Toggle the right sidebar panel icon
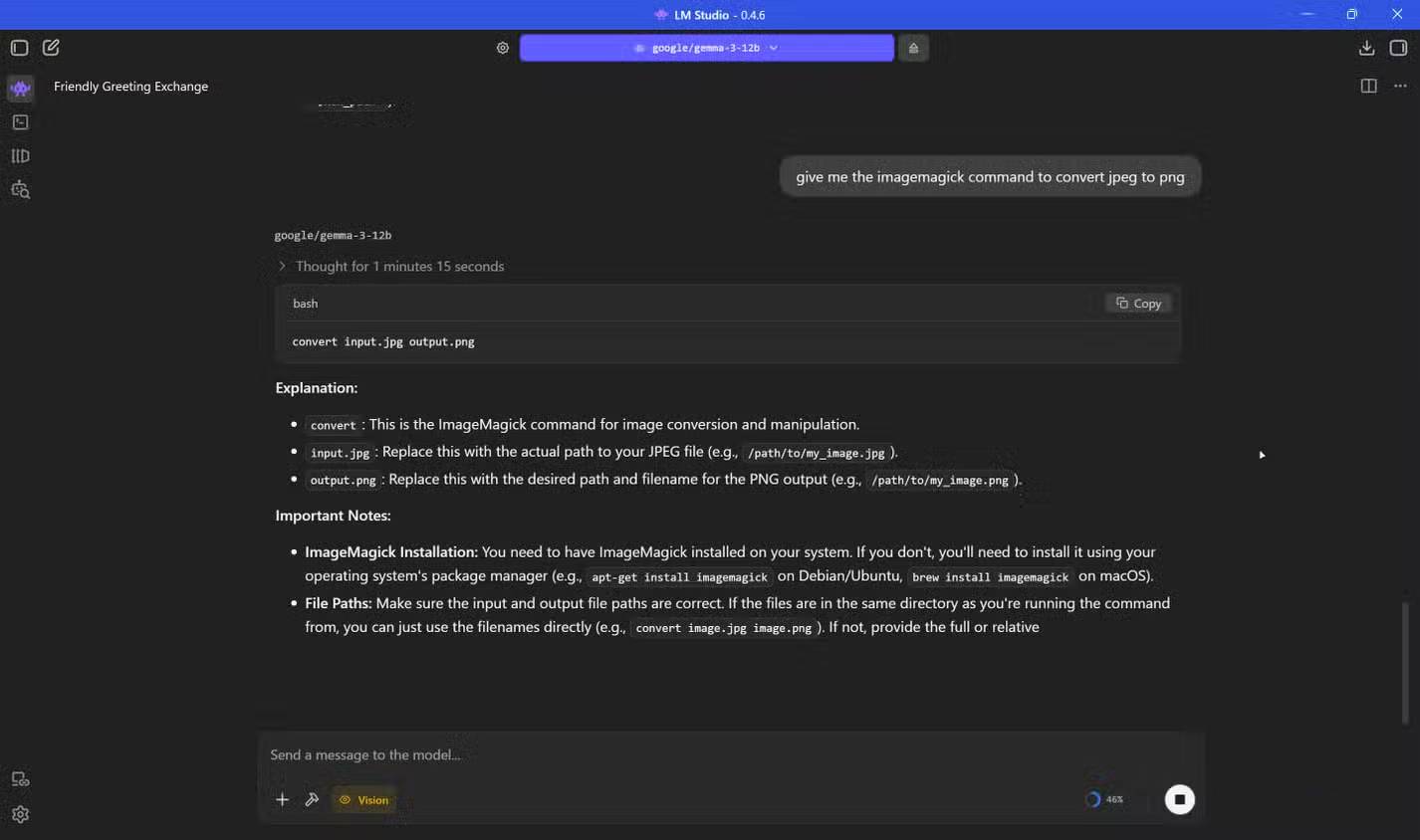 pyautogui.click(x=1398, y=48)
